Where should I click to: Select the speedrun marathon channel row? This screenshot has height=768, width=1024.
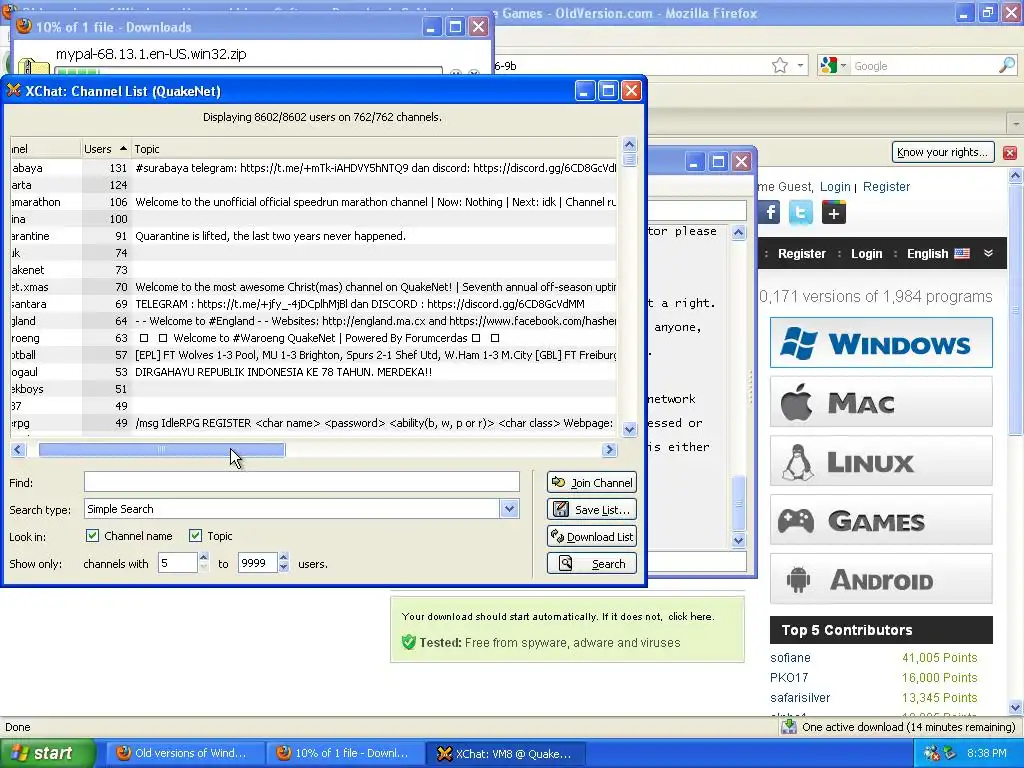pyautogui.click(x=313, y=202)
